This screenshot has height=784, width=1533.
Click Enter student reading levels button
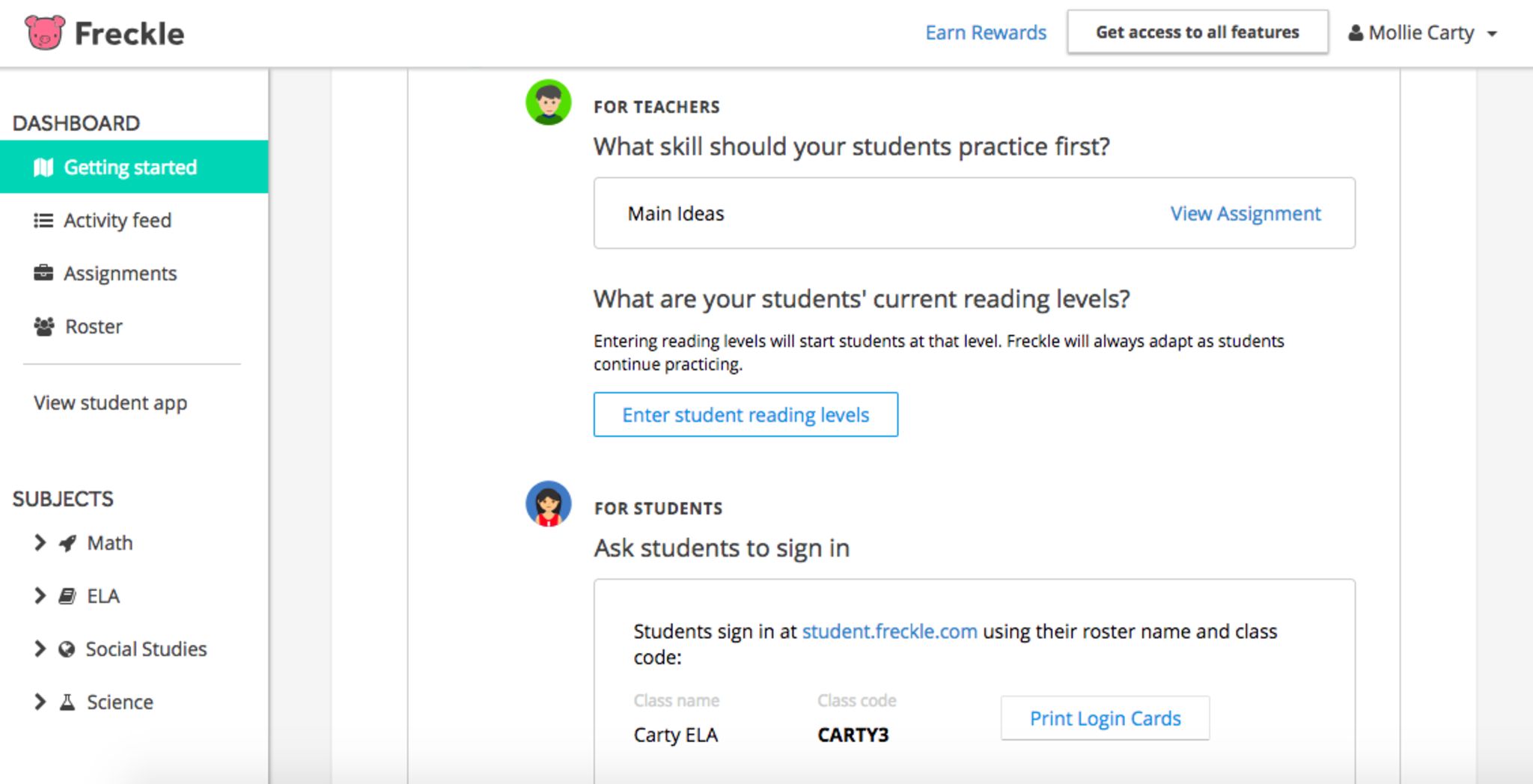[746, 415]
